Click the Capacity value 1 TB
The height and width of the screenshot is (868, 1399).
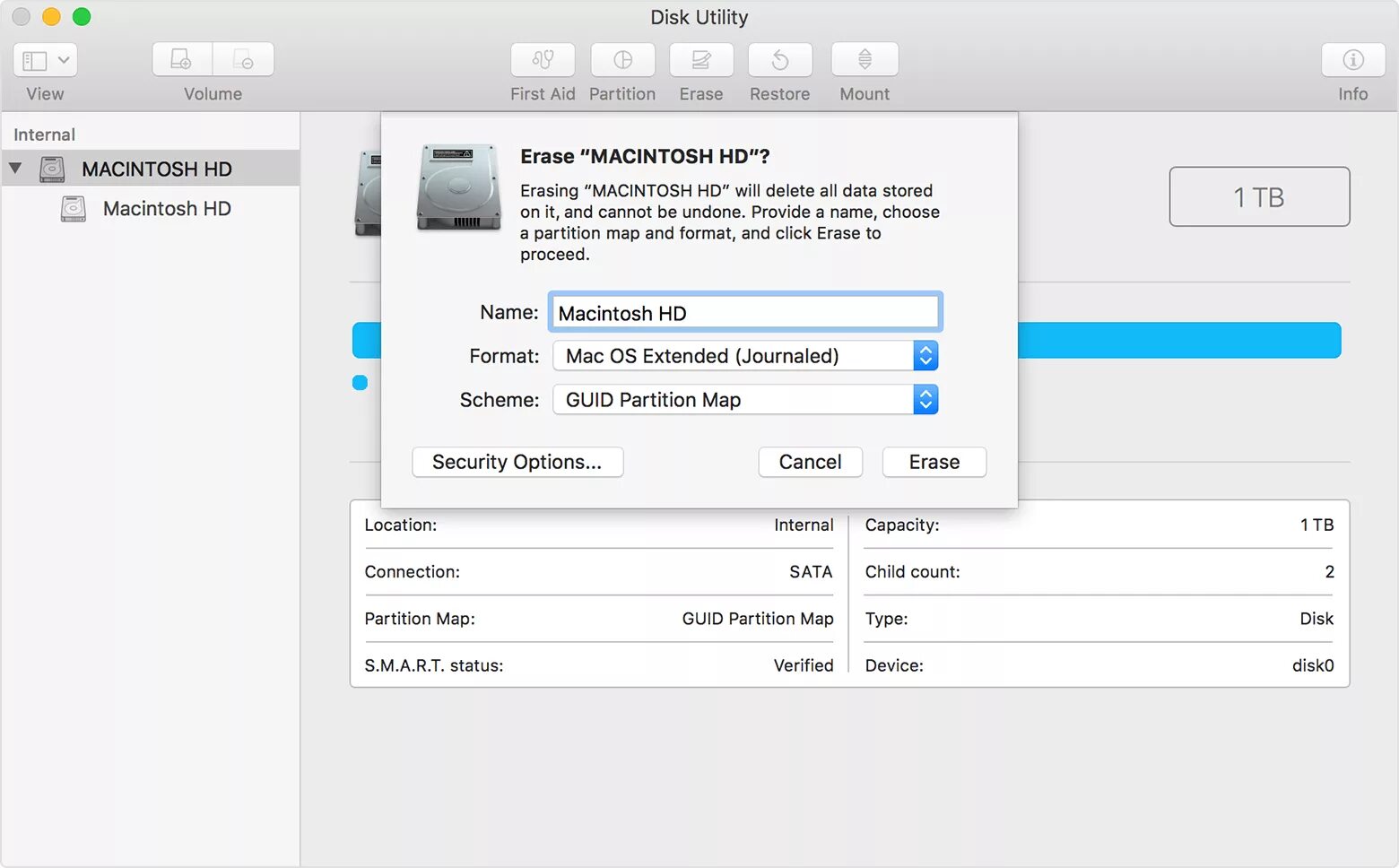point(1316,525)
